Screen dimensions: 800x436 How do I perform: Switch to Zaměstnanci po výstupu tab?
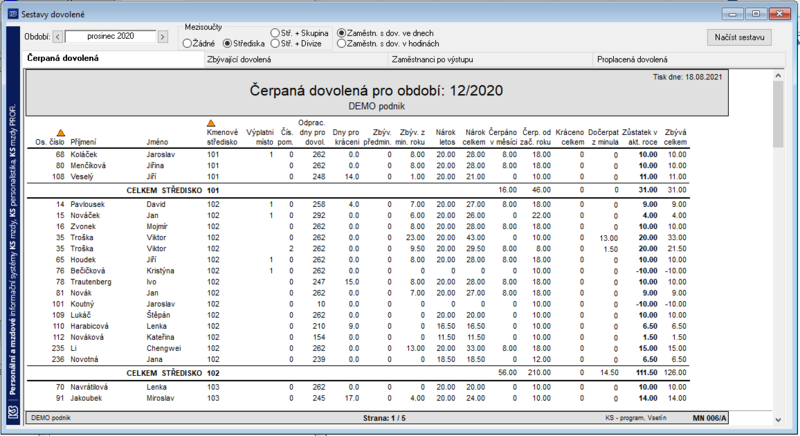(490, 60)
